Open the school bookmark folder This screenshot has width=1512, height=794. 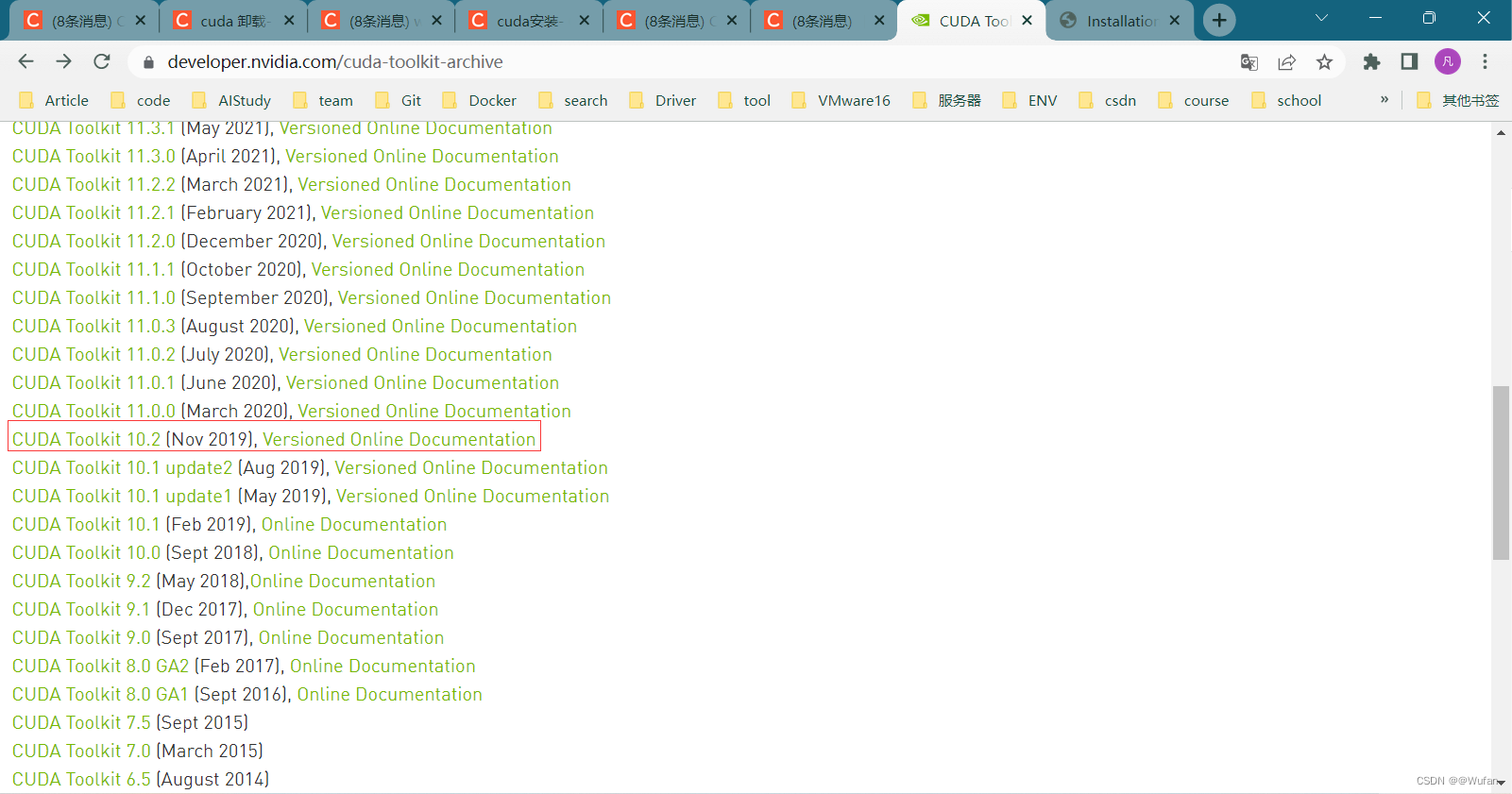1286,100
